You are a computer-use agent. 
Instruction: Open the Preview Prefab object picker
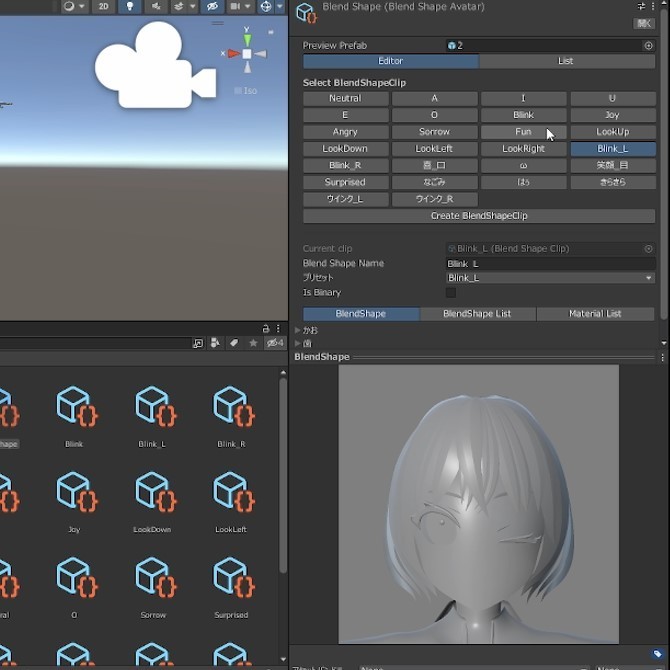648,45
